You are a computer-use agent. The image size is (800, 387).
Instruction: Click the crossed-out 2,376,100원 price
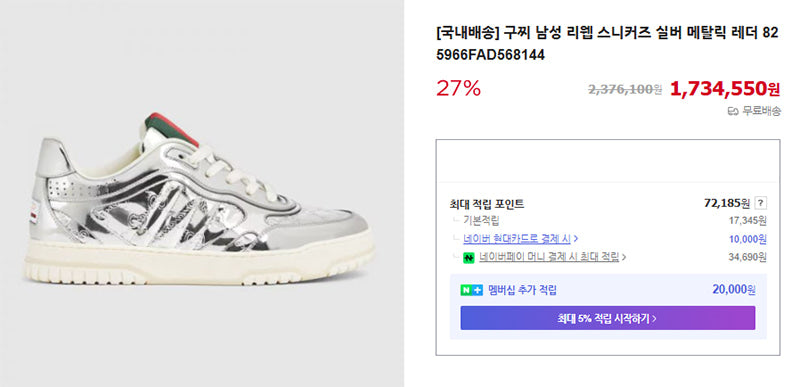[x=625, y=90]
